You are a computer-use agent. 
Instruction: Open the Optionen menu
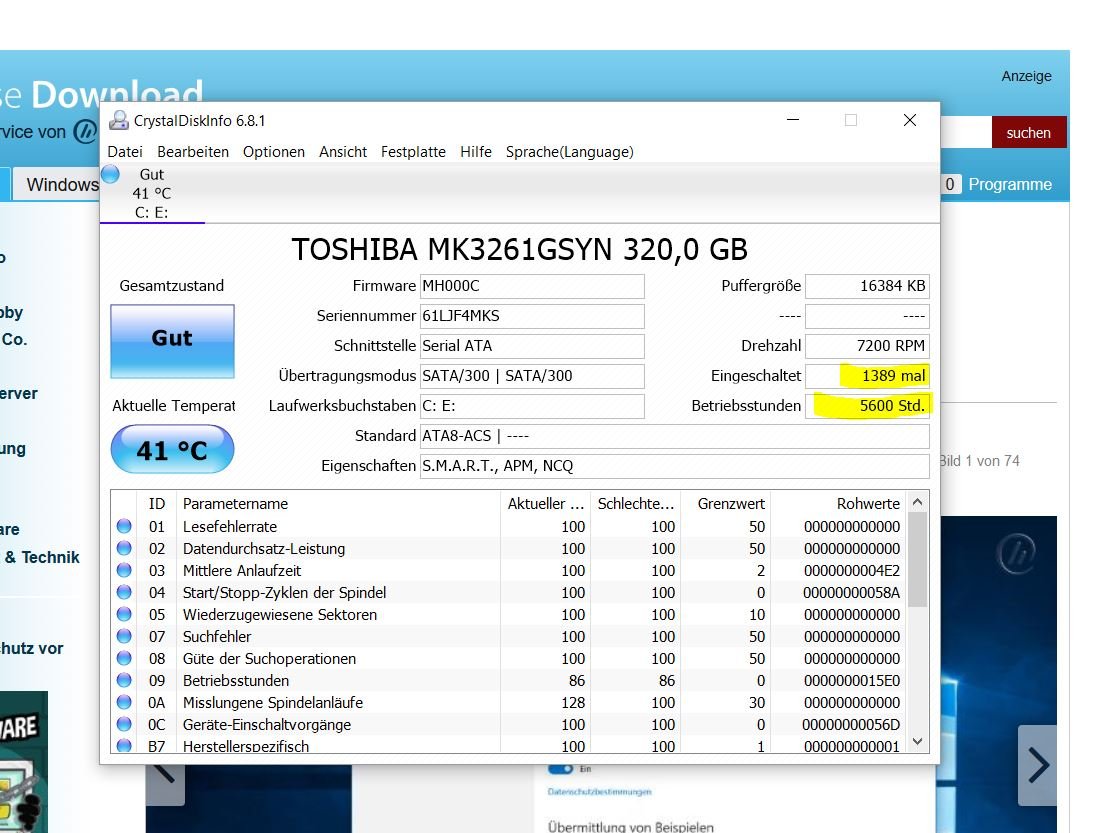(x=274, y=152)
